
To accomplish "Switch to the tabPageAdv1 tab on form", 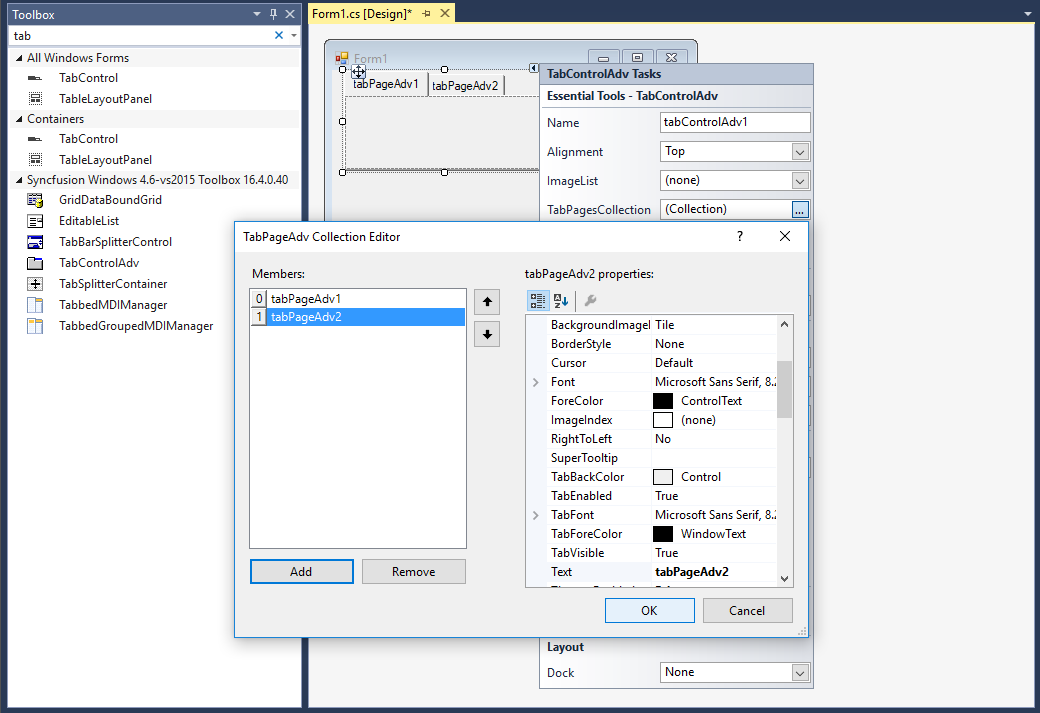I will click(x=385, y=84).
